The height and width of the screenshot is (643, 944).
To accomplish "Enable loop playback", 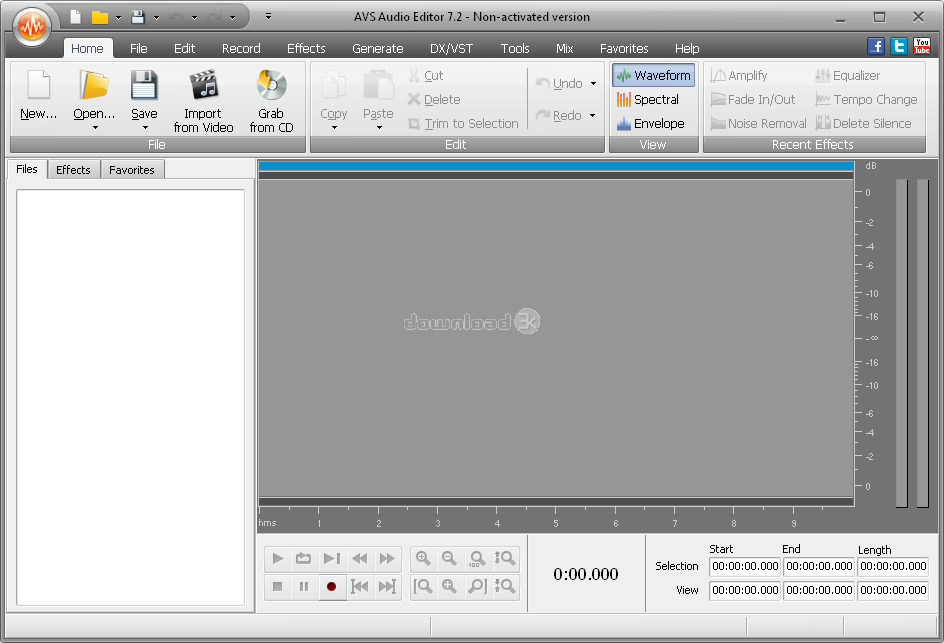I will click(303, 558).
